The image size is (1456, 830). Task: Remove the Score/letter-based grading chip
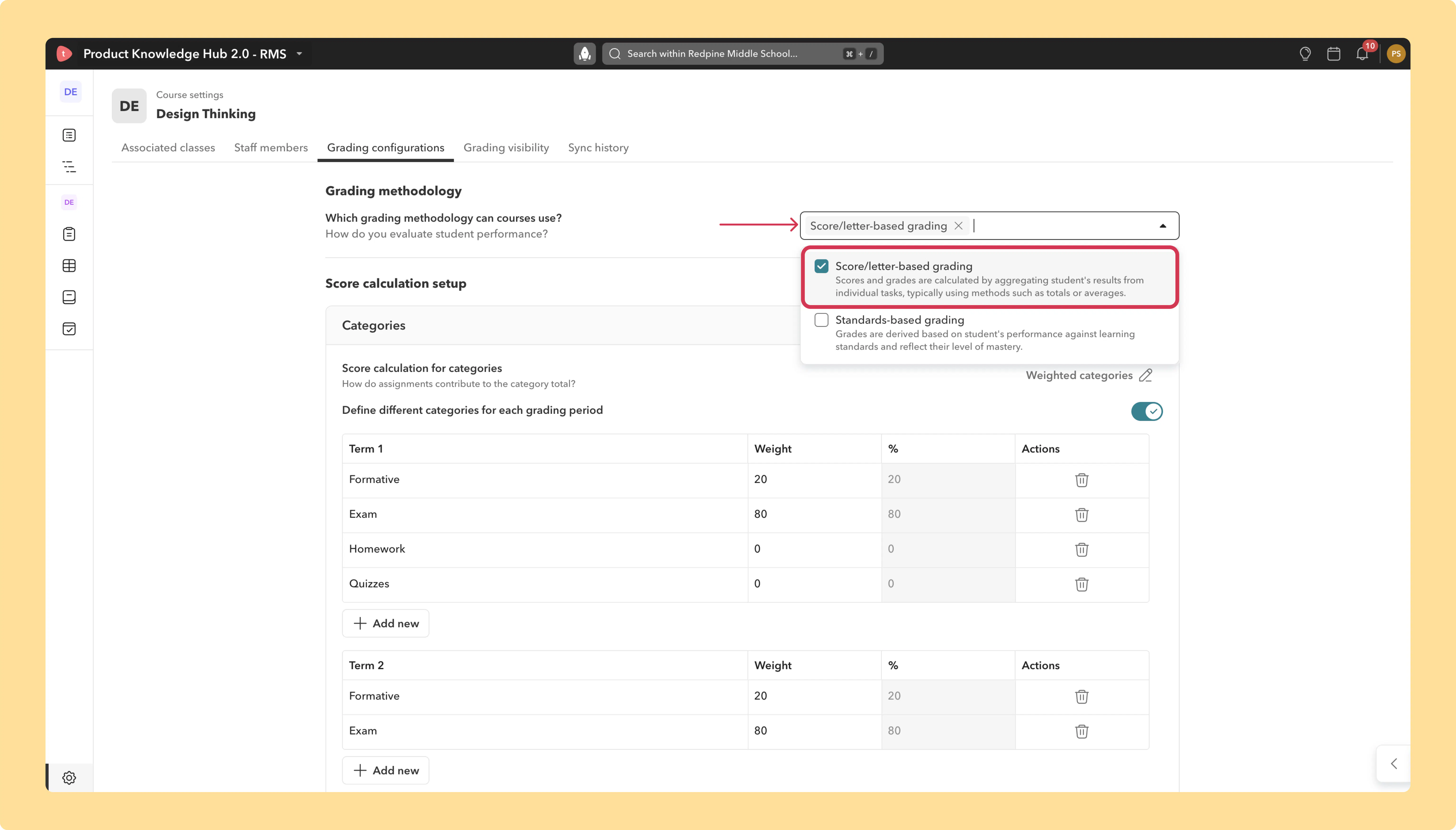[959, 226]
